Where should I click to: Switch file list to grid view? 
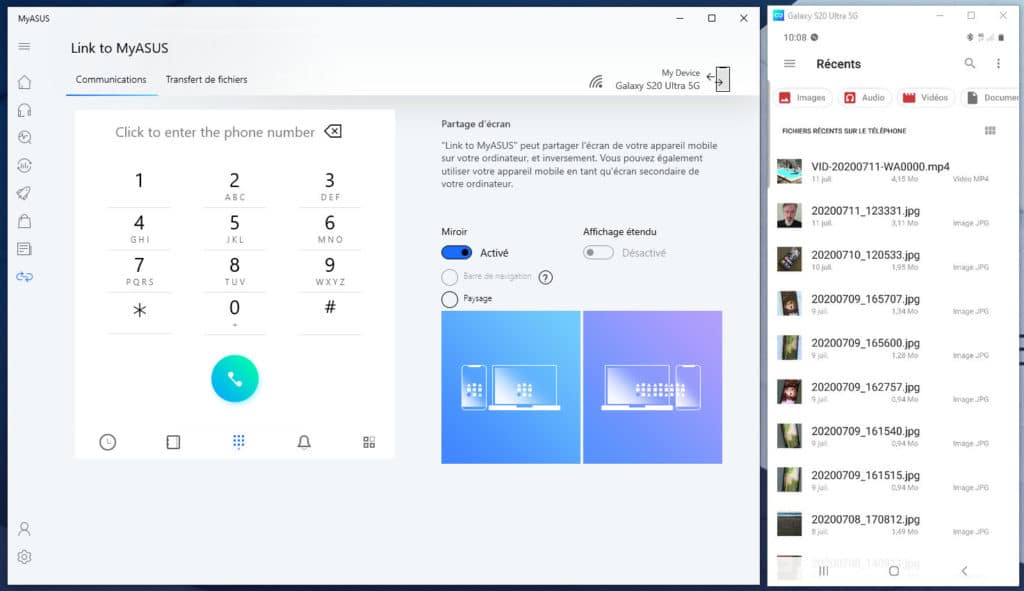click(990, 131)
